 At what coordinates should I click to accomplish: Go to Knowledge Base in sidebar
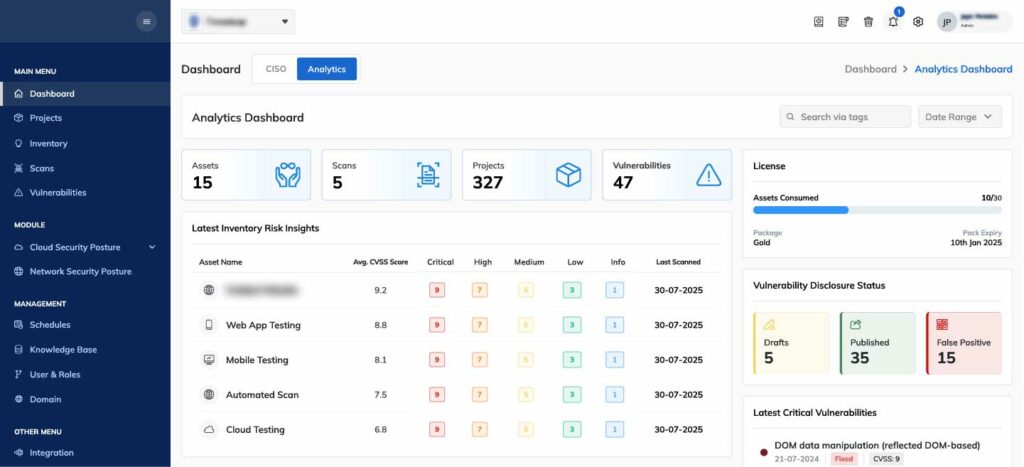pos(63,350)
